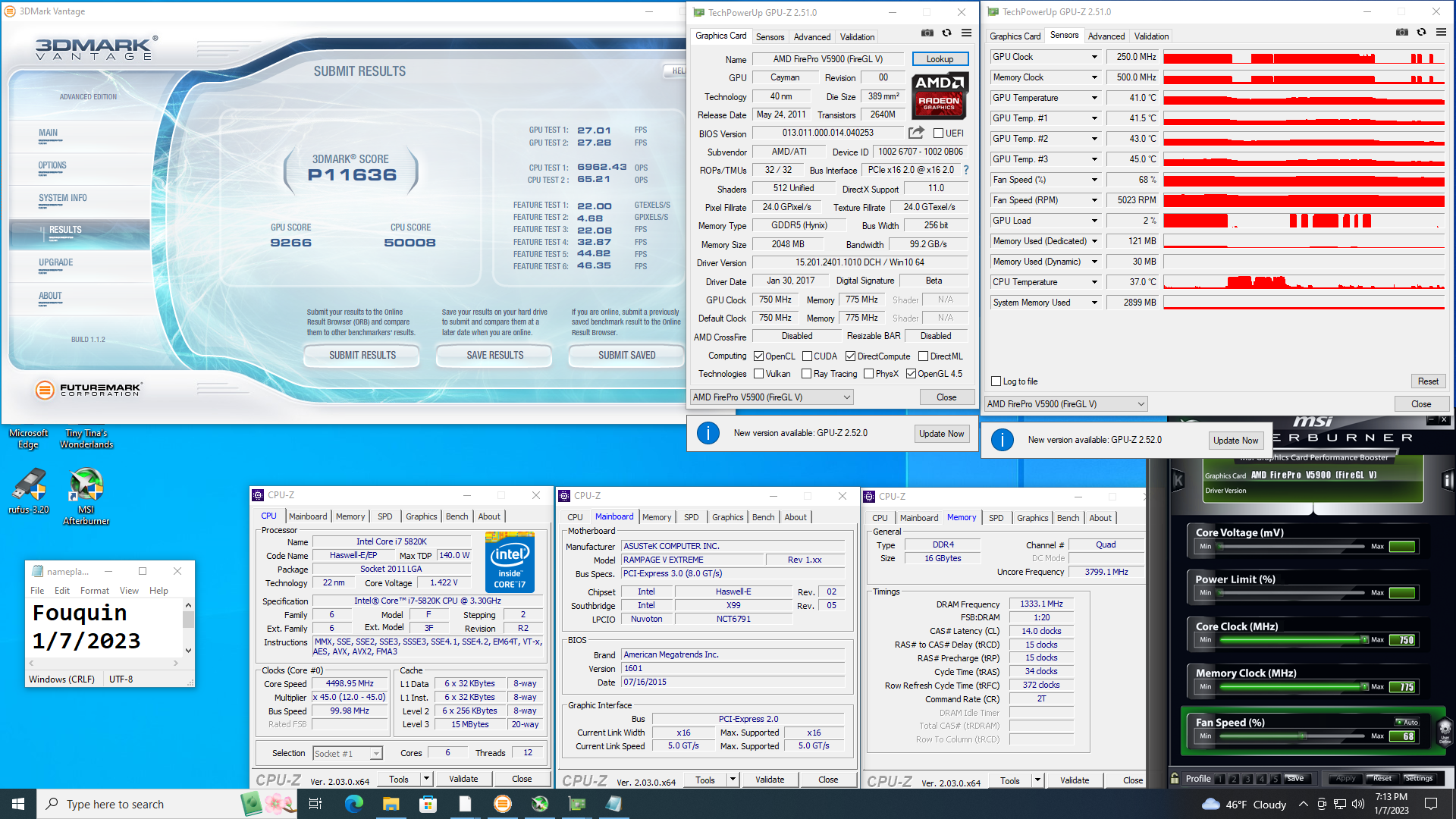Open the Bench tab in the CPU-Z CPU window
This screenshot has width=1456, height=819.
[457, 516]
